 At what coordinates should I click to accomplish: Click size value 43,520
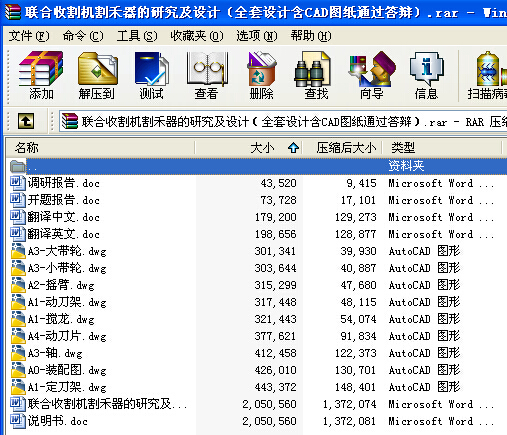(278, 183)
